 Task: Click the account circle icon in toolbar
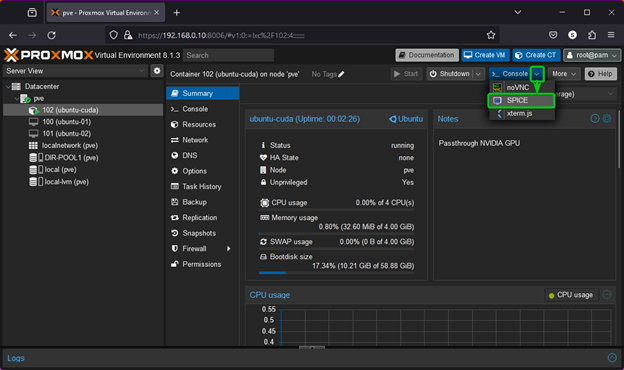(x=572, y=35)
